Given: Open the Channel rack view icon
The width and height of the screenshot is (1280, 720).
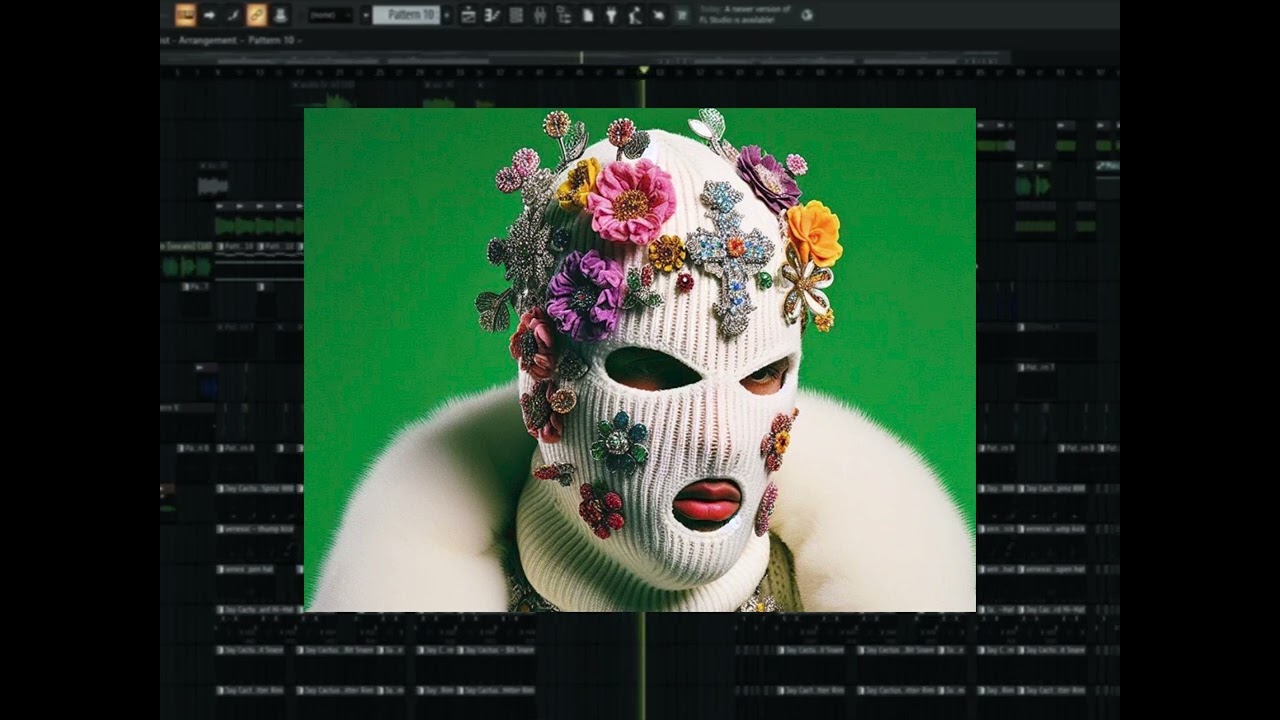Looking at the screenshot, I should click(516, 15).
